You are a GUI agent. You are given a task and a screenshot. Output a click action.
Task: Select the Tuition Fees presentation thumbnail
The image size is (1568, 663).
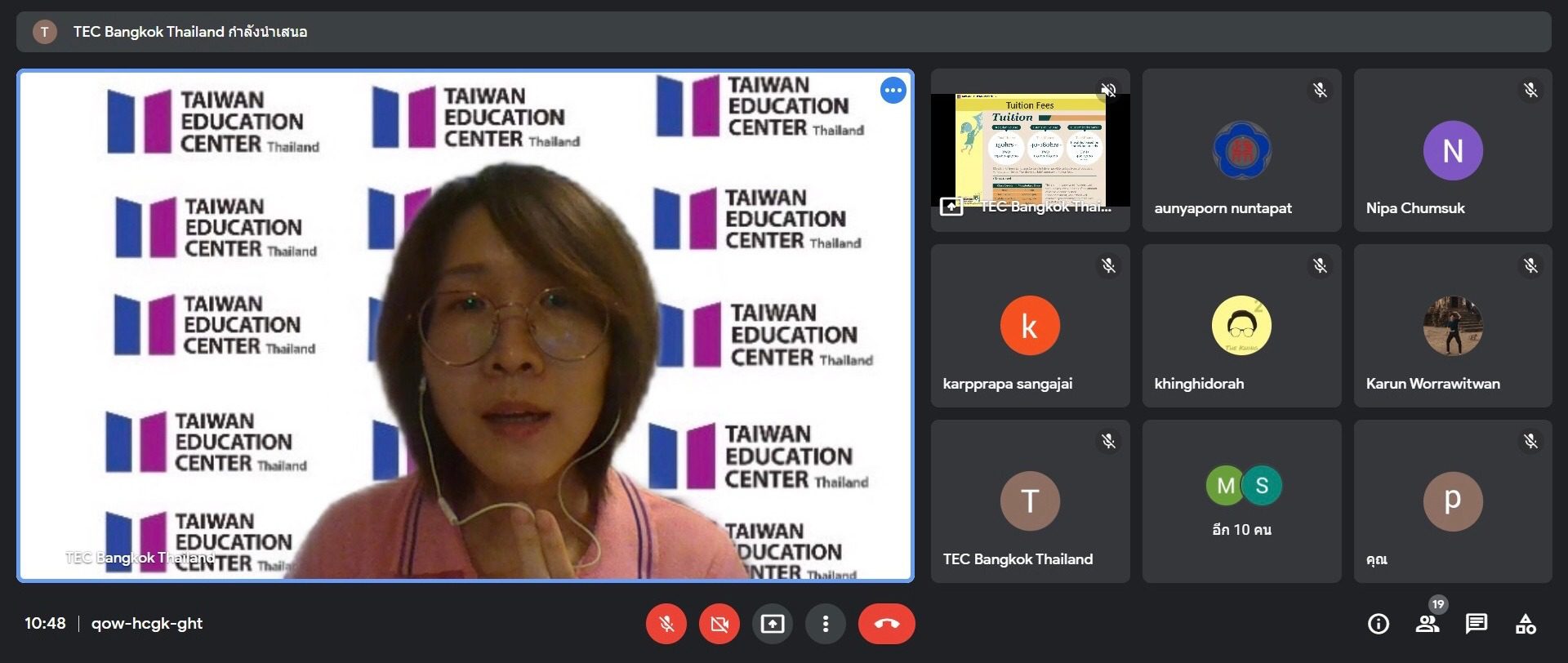(x=1030, y=150)
